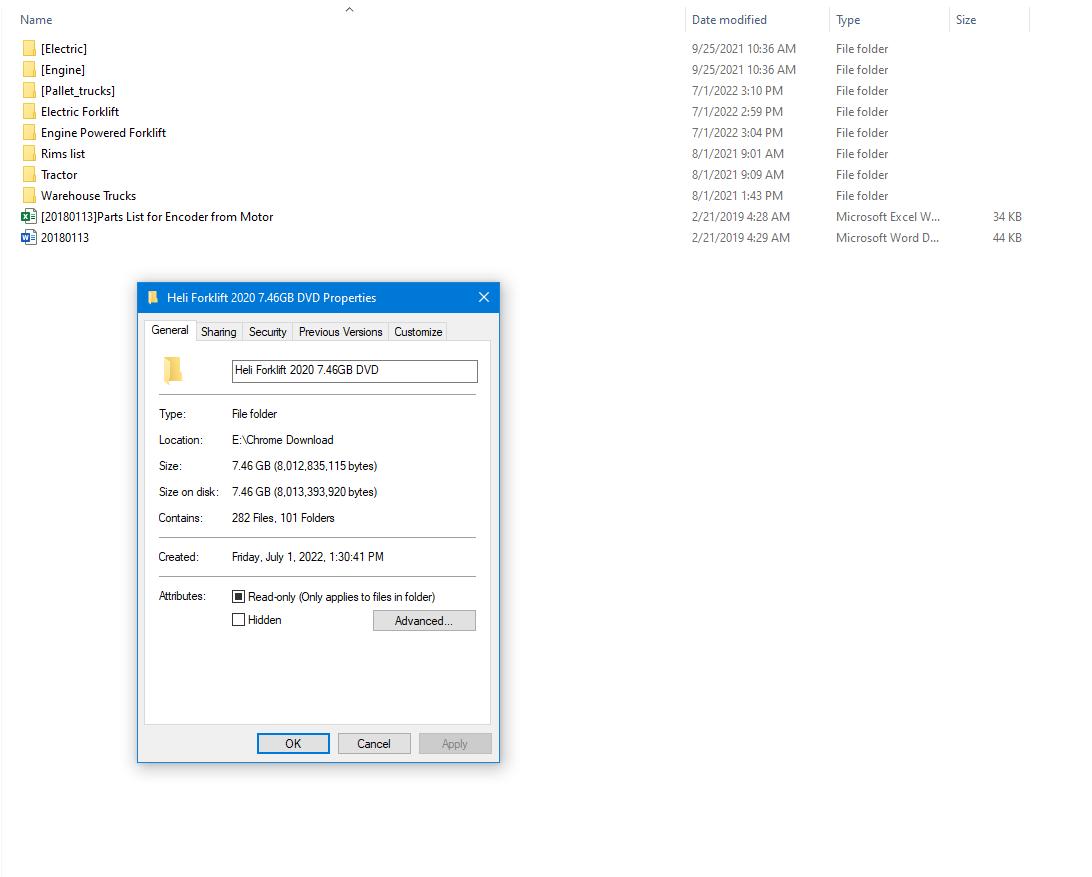This screenshot has width=1092, height=877.
Task: Enable the Hidden attribute checkbox
Action: (238, 620)
